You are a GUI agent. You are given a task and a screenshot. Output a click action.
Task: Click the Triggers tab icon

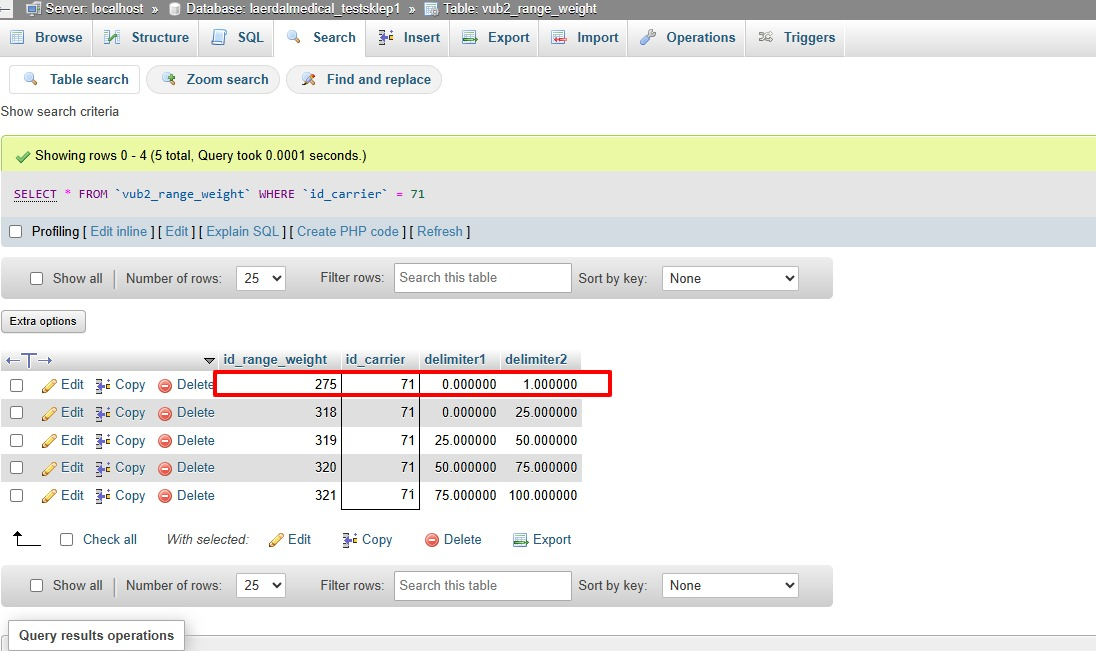coord(765,37)
